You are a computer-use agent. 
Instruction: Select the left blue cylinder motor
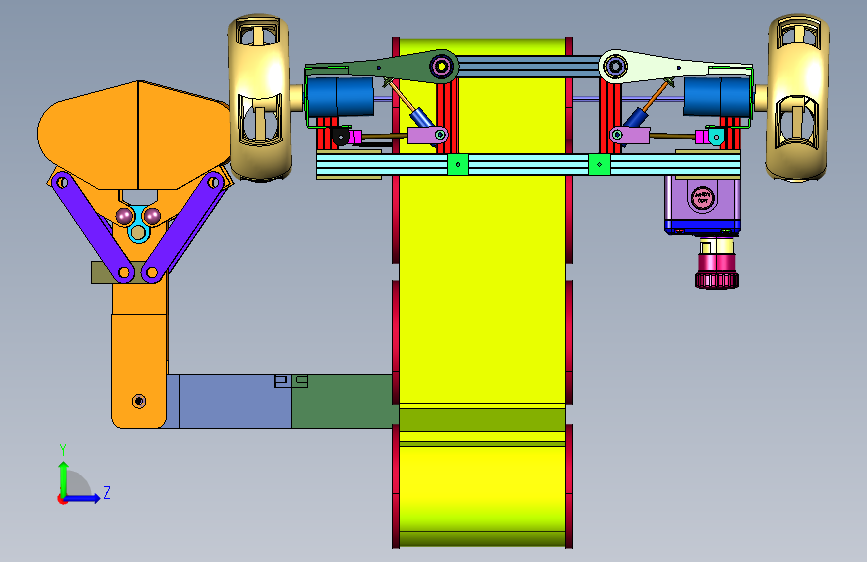coord(340,97)
